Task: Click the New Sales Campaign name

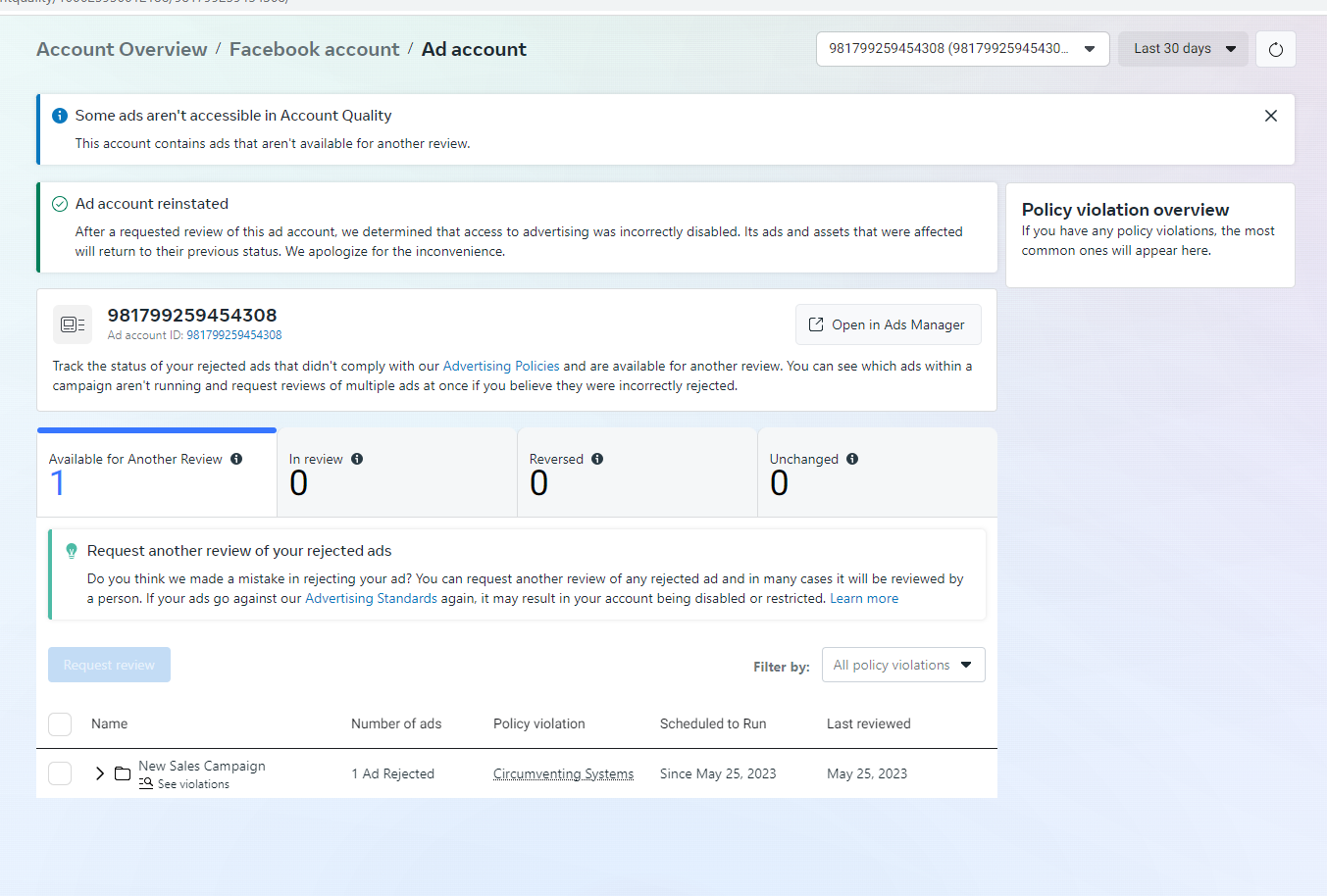Action: coord(202,766)
